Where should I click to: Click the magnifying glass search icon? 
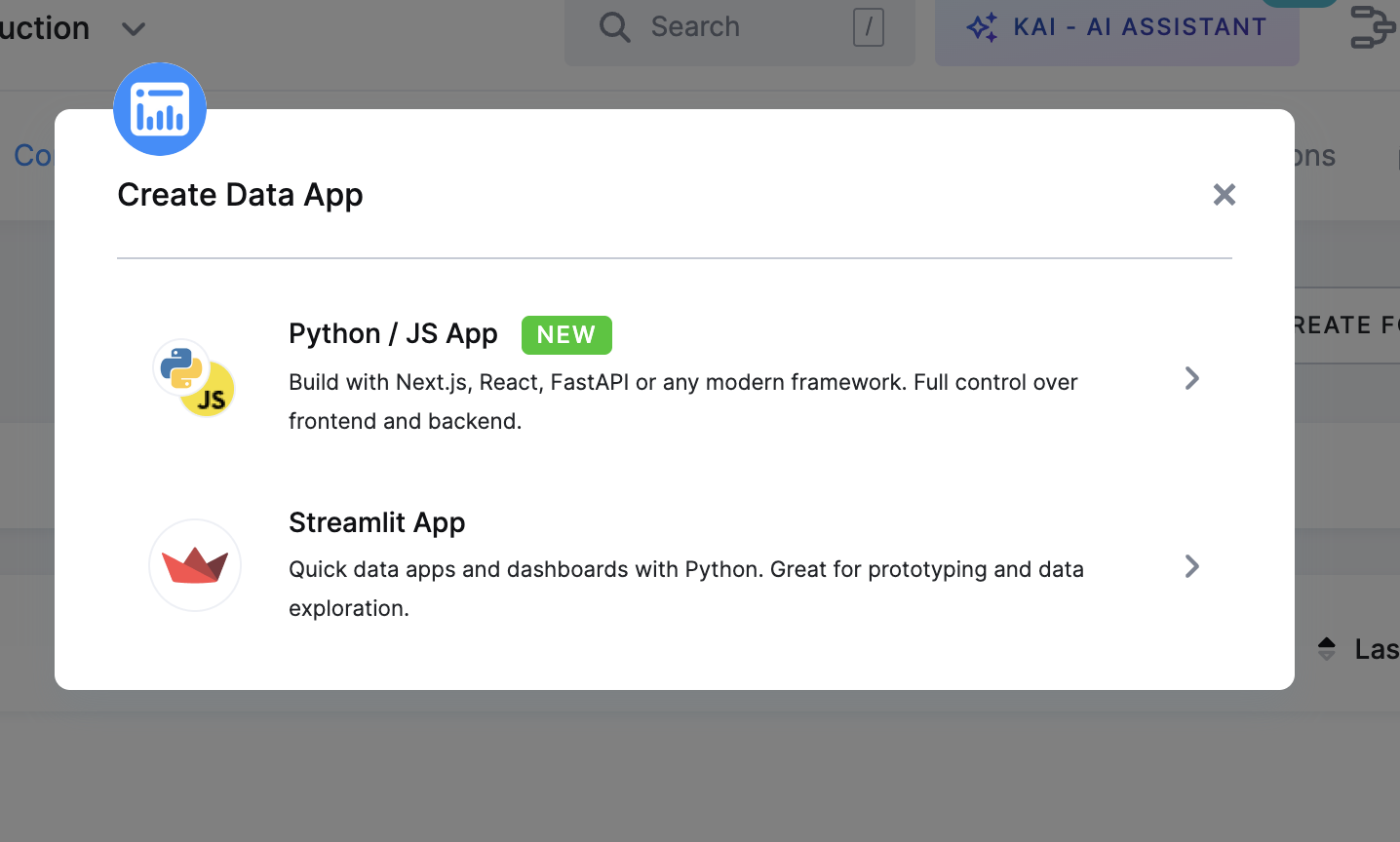(614, 27)
